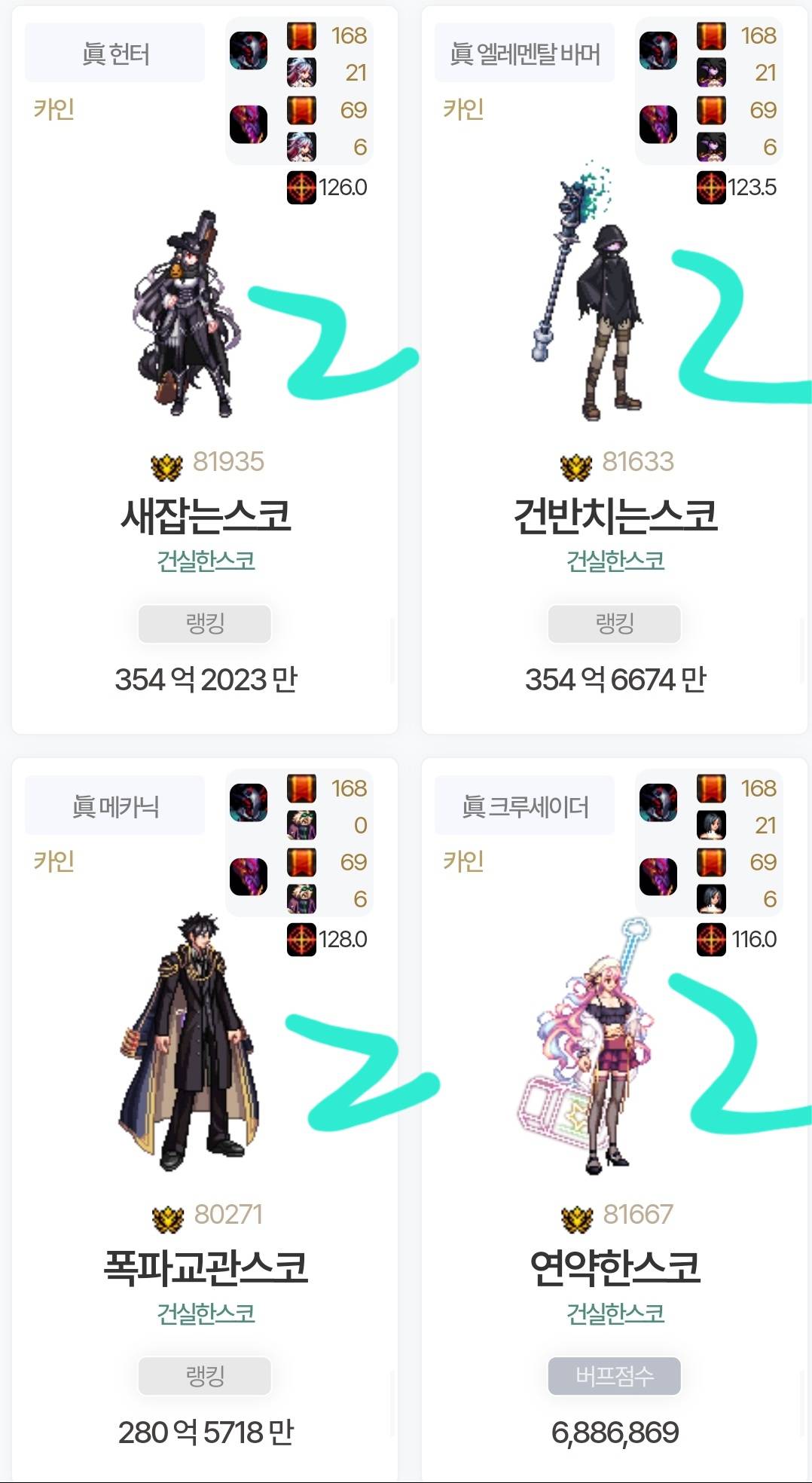Click the red crosshair icon beside 116.0

point(711,939)
